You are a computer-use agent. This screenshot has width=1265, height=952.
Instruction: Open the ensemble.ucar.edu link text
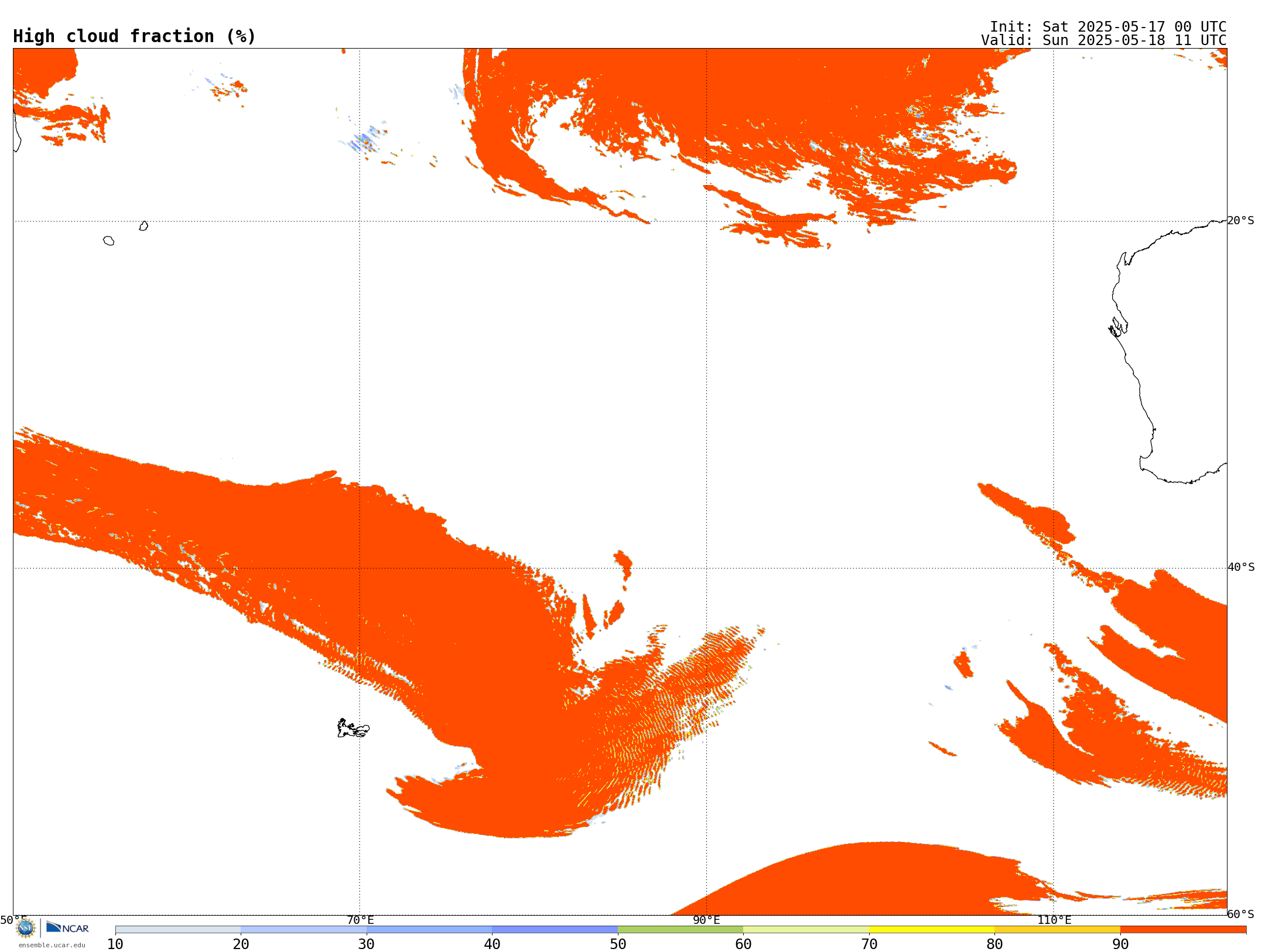click(52, 945)
